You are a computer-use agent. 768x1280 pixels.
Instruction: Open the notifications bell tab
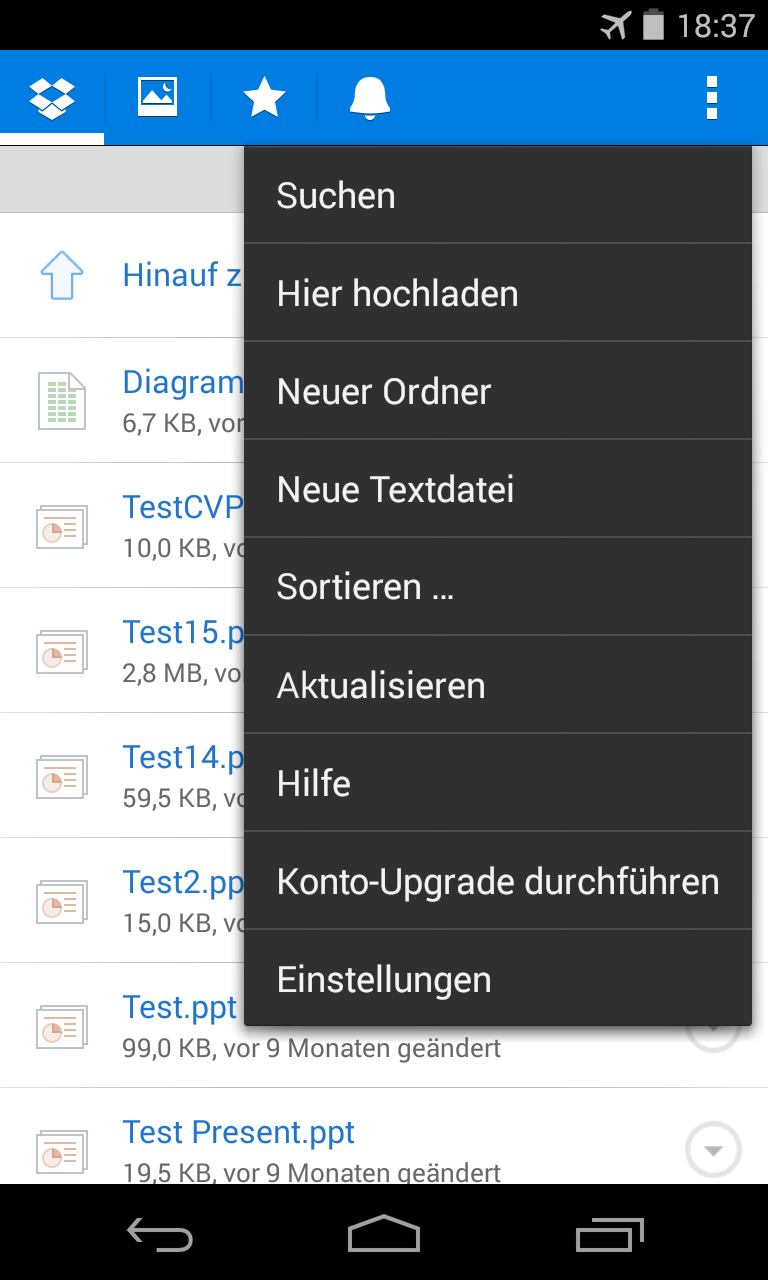click(x=370, y=98)
